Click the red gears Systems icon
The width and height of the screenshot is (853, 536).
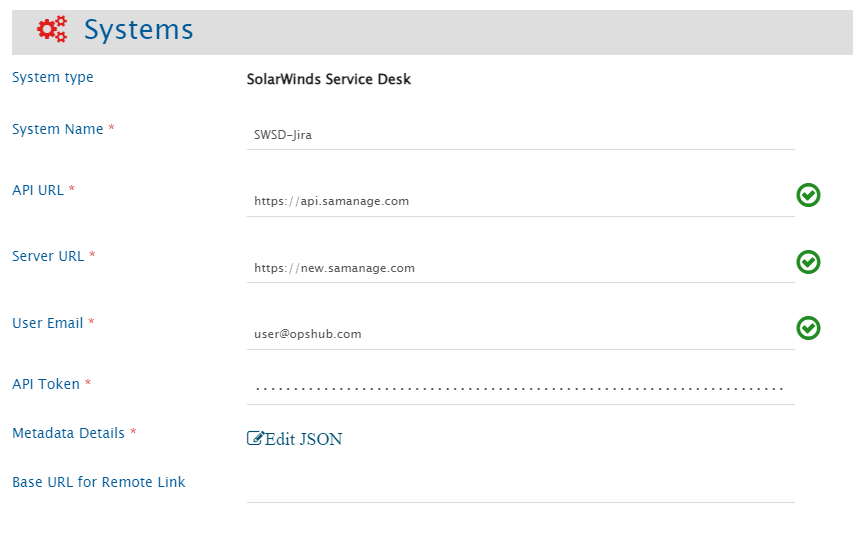click(x=52, y=30)
